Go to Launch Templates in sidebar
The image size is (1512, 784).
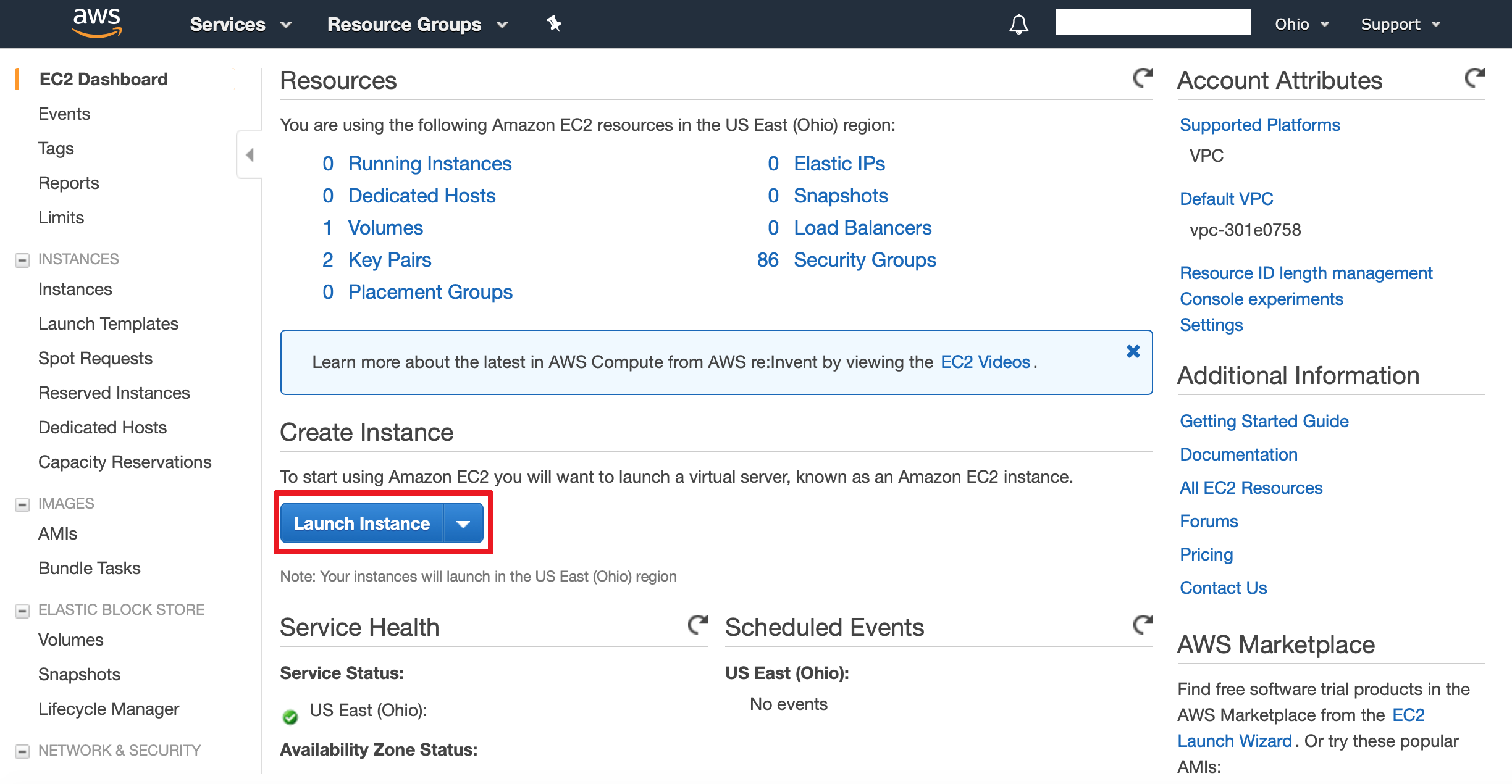108,323
